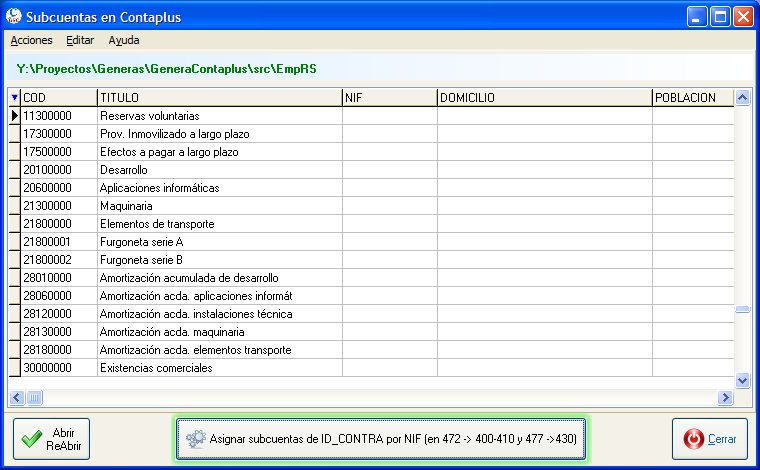The width and height of the screenshot is (760, 470).
Task: Click the NIF column header
Action: (x=390, y=97)
